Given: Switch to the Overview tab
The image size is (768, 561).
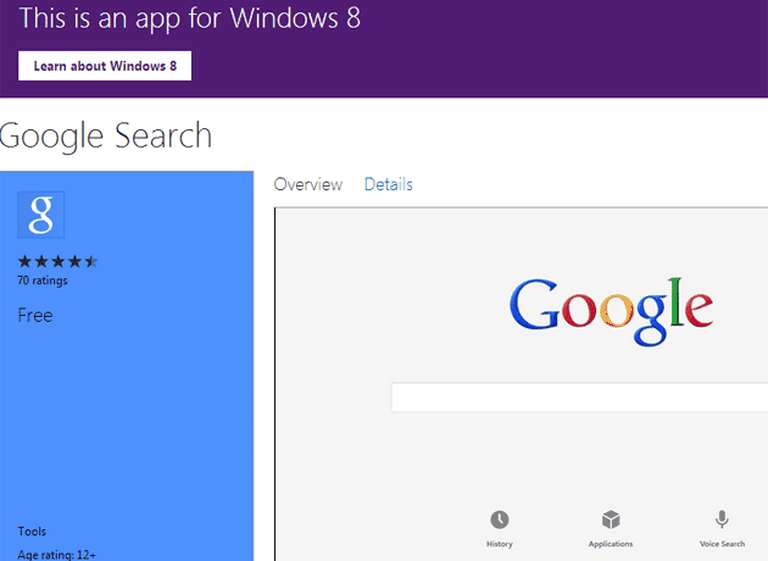Looking at the screenshot, I should coord(308,184).
